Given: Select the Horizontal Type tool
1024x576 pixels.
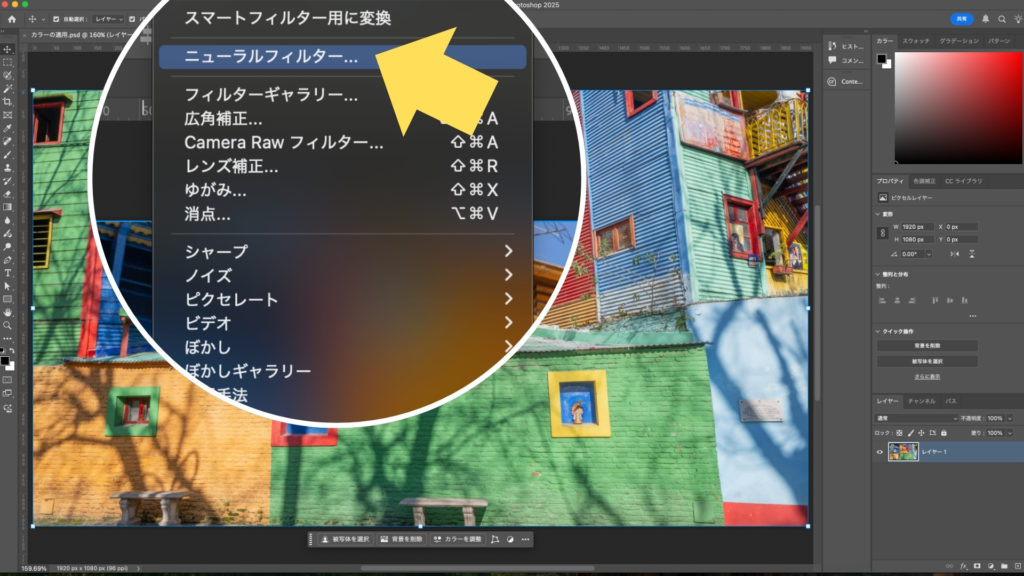Looking at the screenshot, I should (x=7, y=272).
